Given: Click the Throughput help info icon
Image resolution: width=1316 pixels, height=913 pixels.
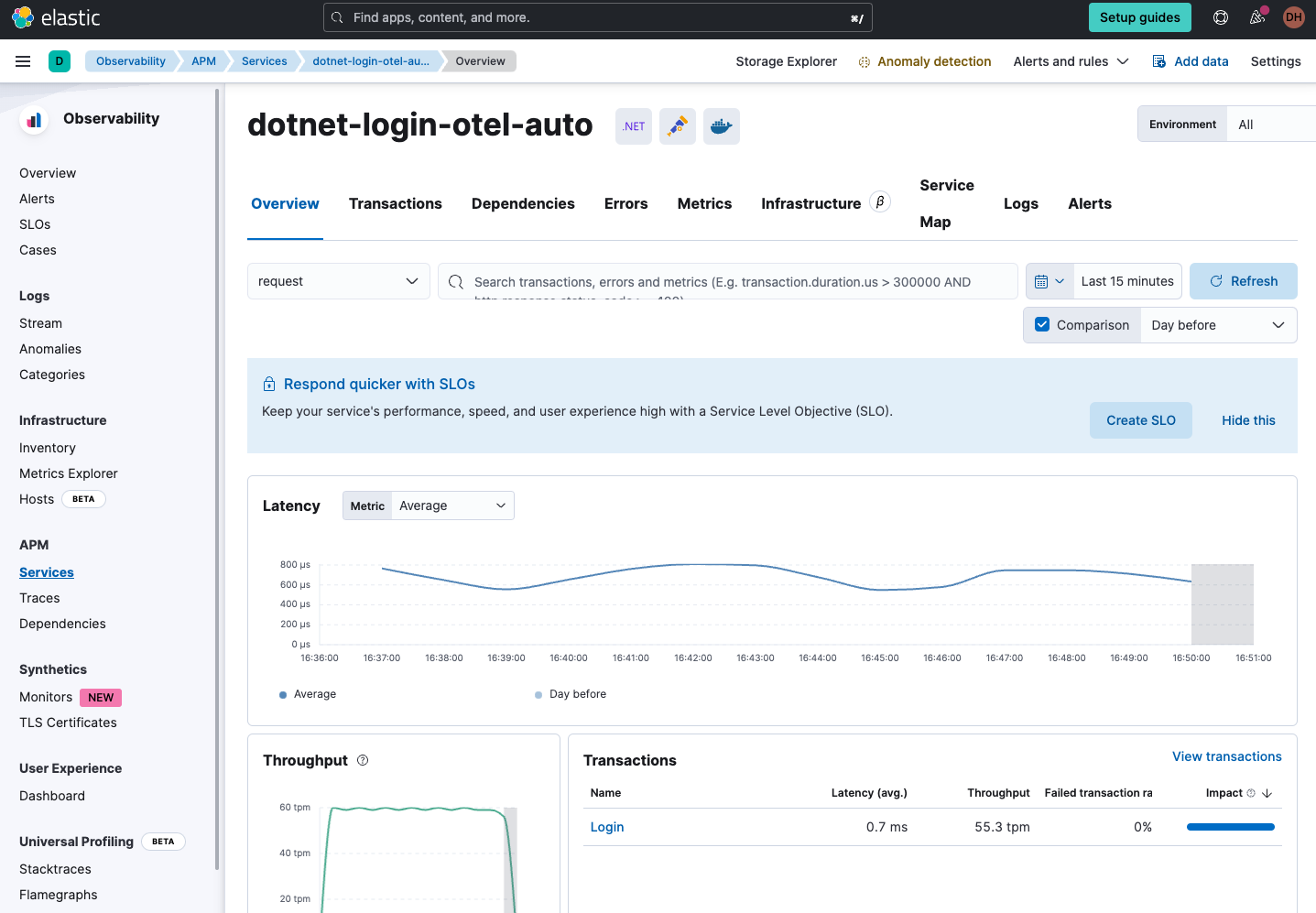Looking at the screenshot, I should click(363, 760).
